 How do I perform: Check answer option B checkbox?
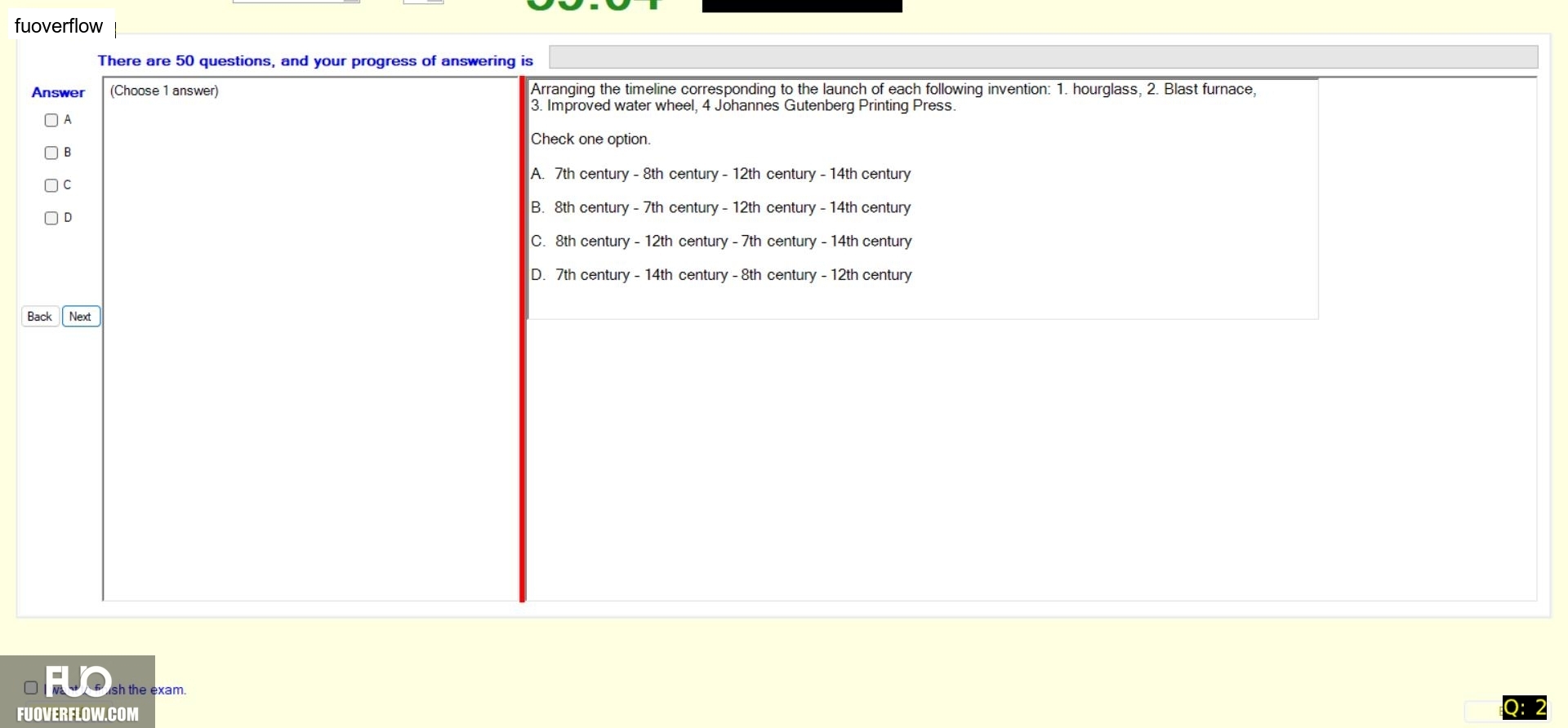pyautogui.click(x=51, y=153)
